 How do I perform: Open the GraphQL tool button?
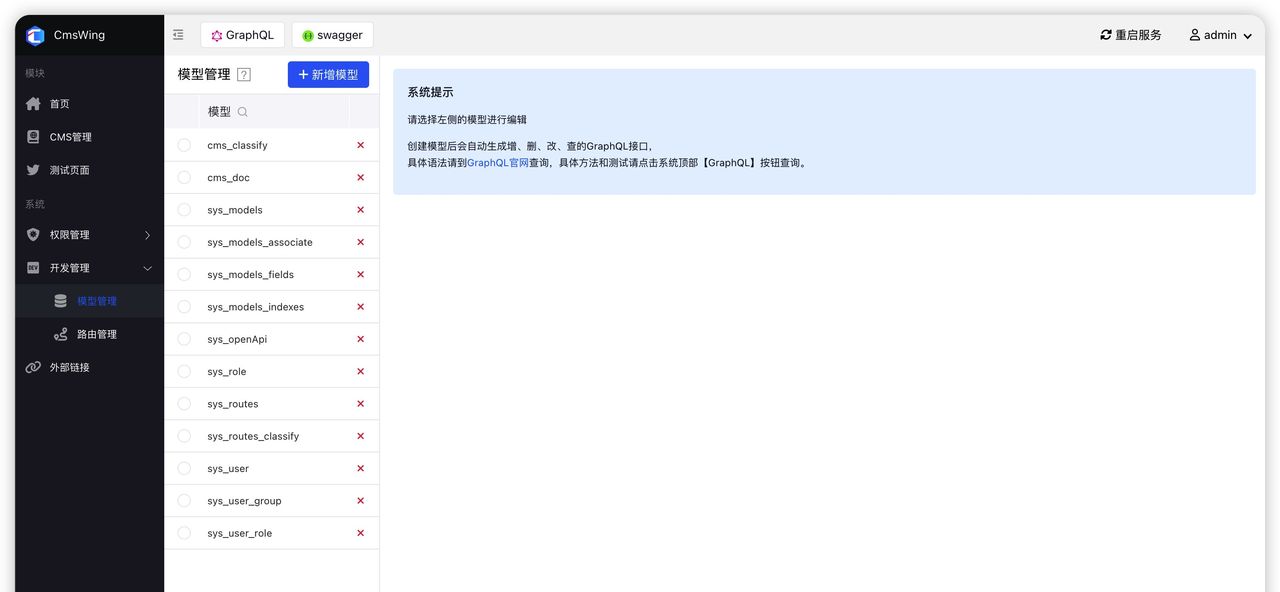tap(242, 35)
